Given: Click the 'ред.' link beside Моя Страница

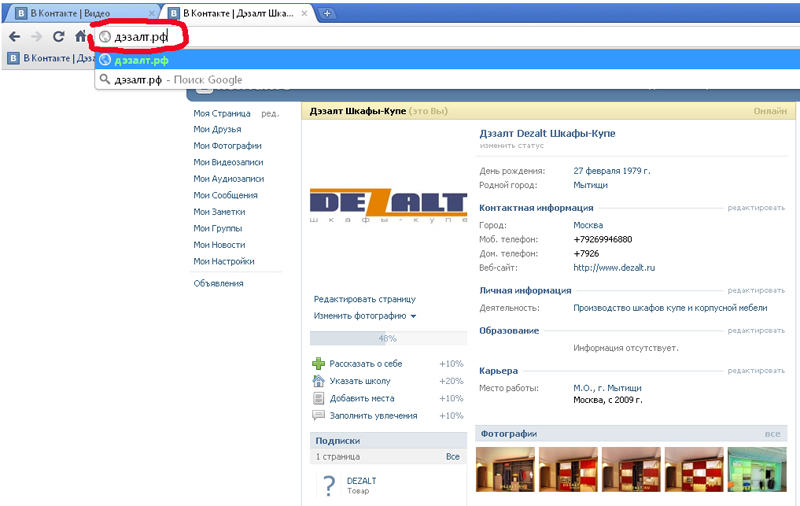Looking at the screenshot, I should click(270, 114).
